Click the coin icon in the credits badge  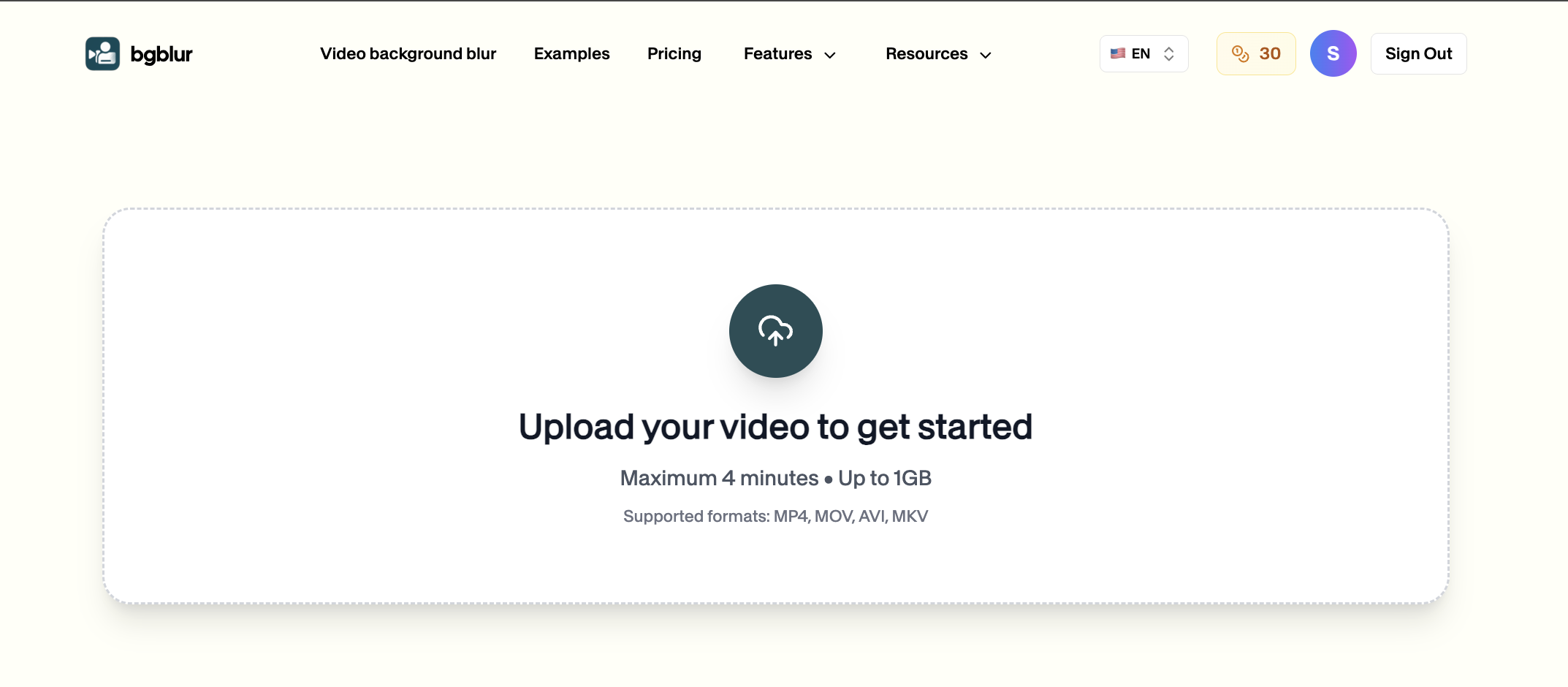click(1240, 53)
